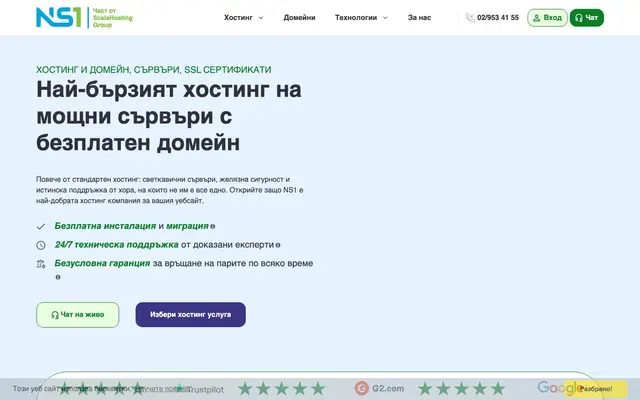Image resolution: width=640 pixels, height=400 pixels.
Task: Click the checkmark icon beside Безплатна инсталация
Action: (x=41, y=226)
